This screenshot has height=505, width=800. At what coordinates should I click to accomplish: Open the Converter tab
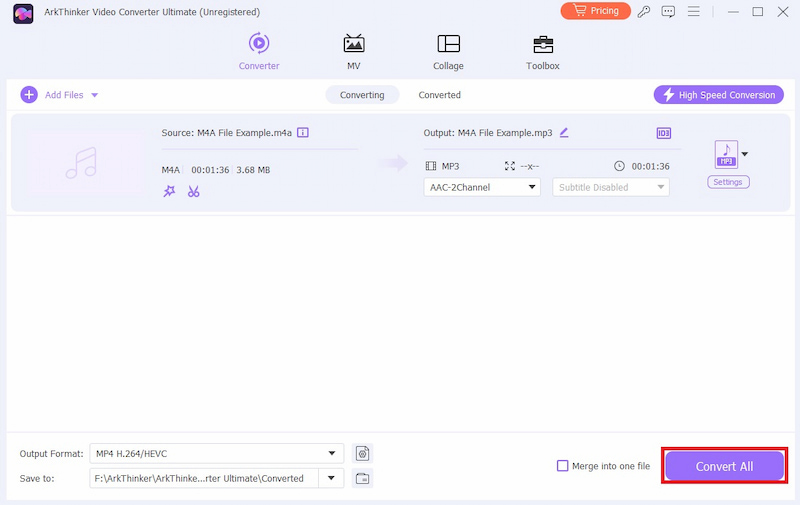tap(259, 51)
